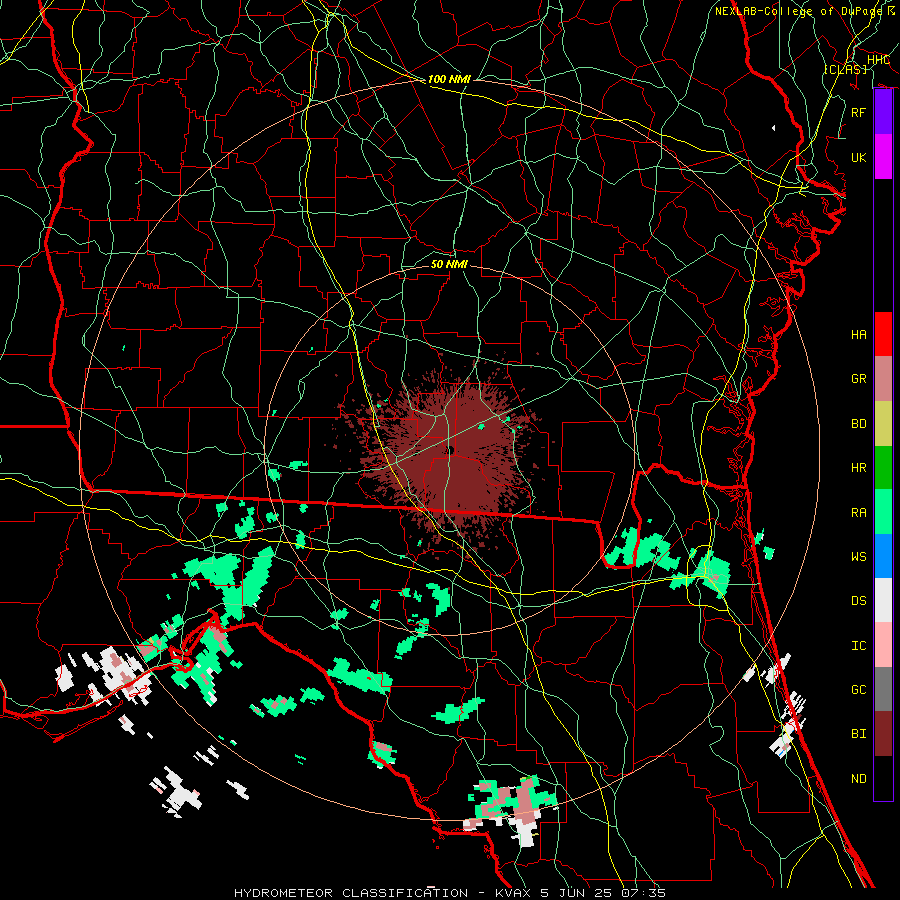Image resolution: width=900 pixels, height=900 pixels.
Task: Click the BI legend label
Action: click(x=858, y=734)
